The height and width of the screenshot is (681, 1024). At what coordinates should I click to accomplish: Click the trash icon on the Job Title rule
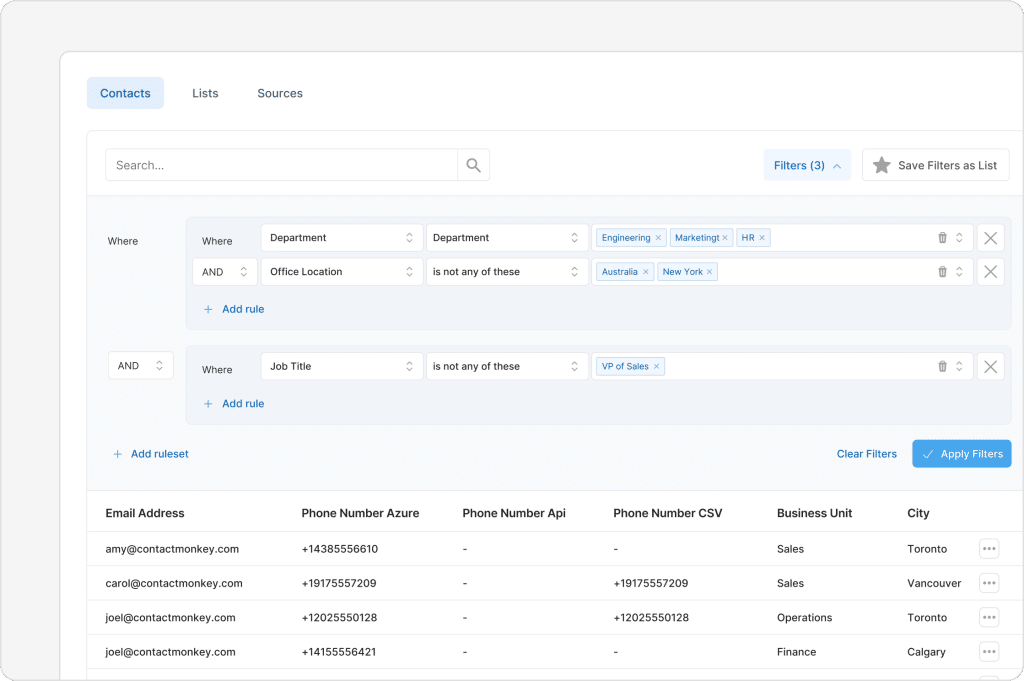click(941, 366)
